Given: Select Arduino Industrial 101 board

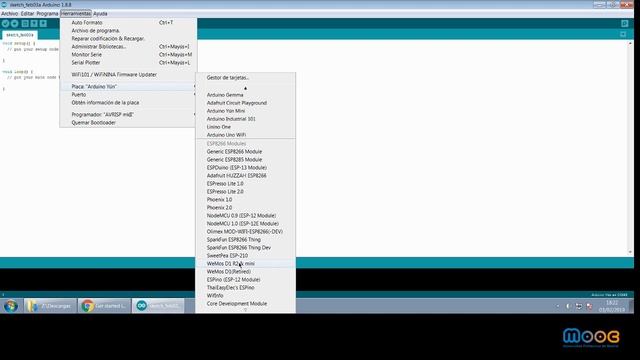Looking at the screenshot, I should [245, 119].
